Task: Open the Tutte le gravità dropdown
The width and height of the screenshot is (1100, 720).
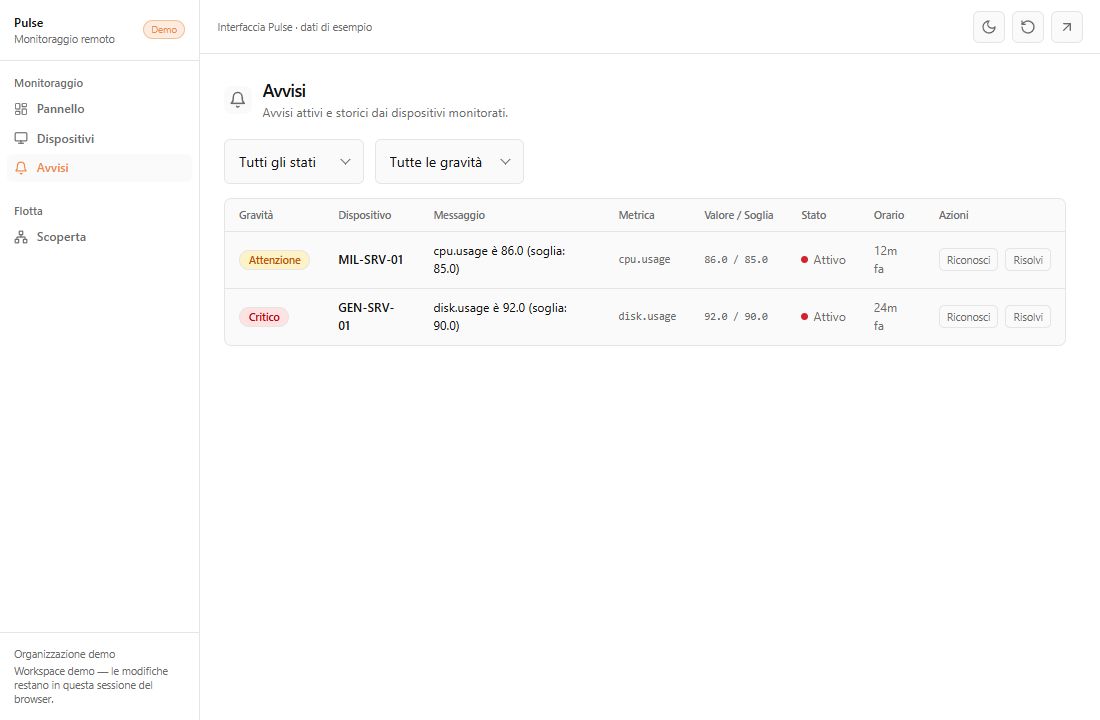Action: [x=449, y=162]
